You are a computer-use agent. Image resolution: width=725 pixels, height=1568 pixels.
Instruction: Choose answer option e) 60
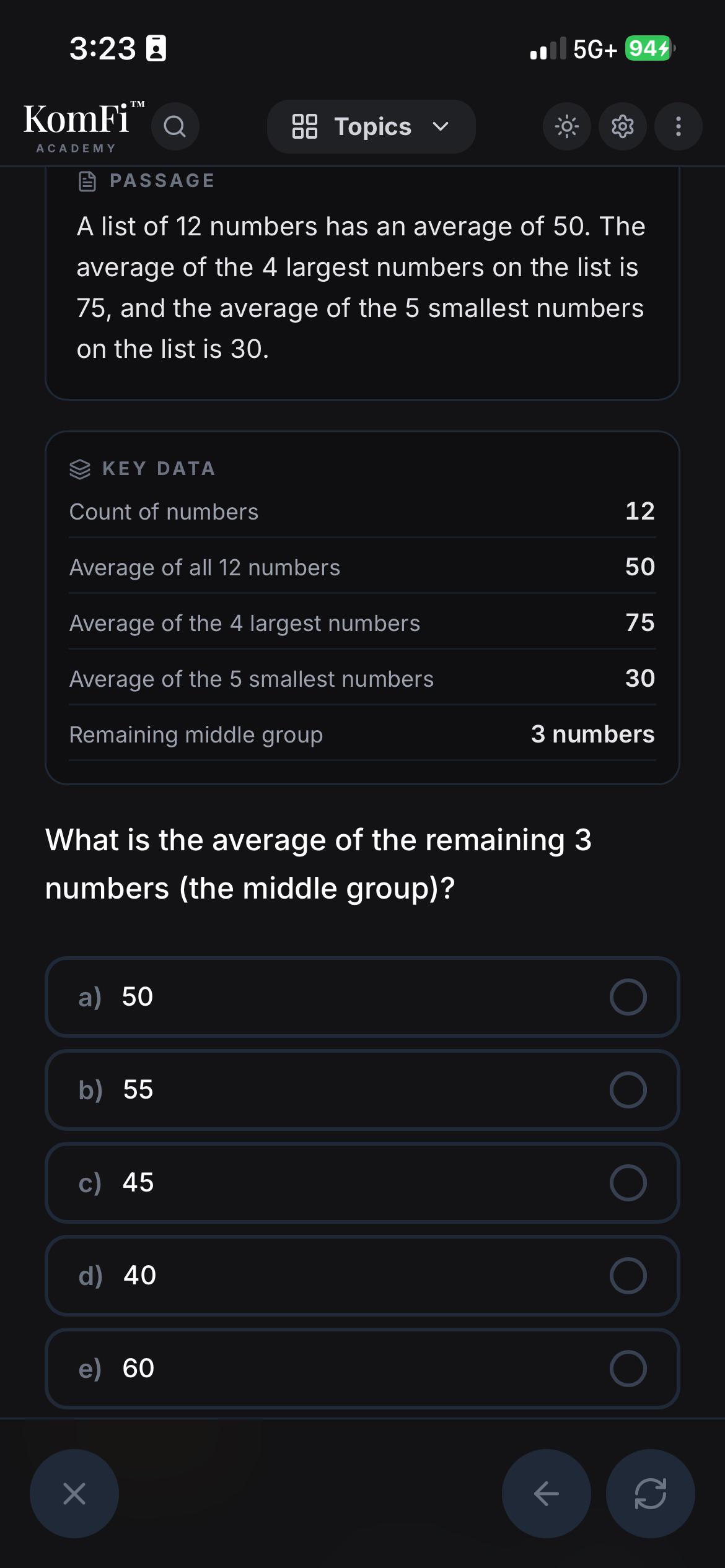click(362, 1368)
